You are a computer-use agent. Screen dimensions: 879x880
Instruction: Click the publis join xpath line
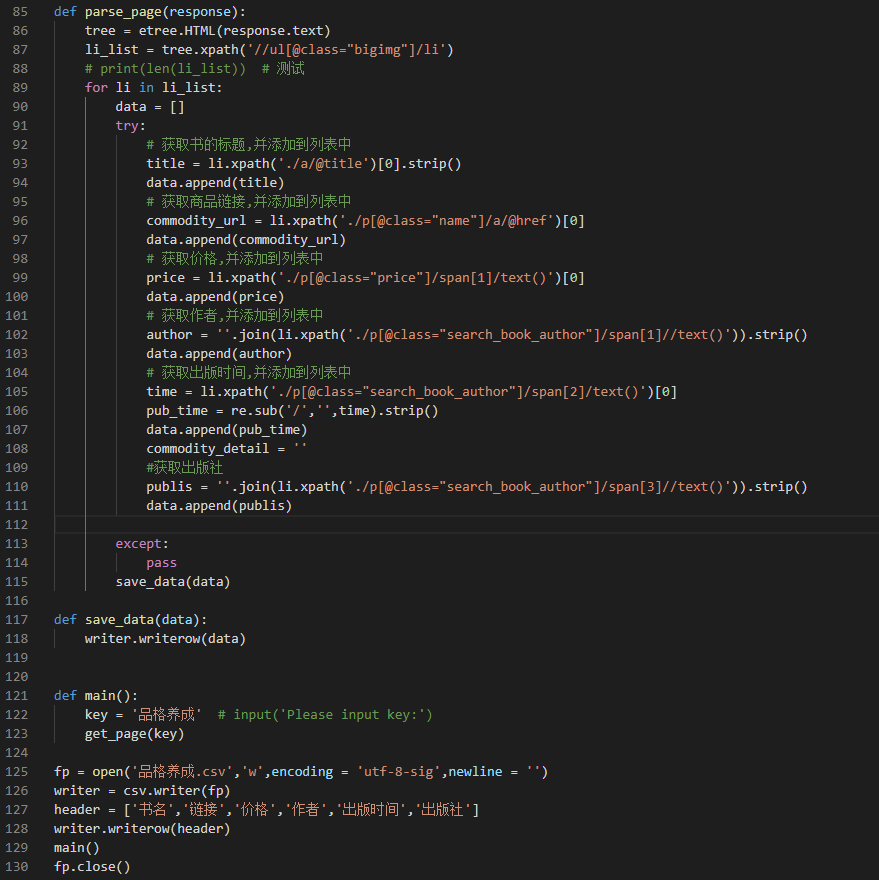477,487
